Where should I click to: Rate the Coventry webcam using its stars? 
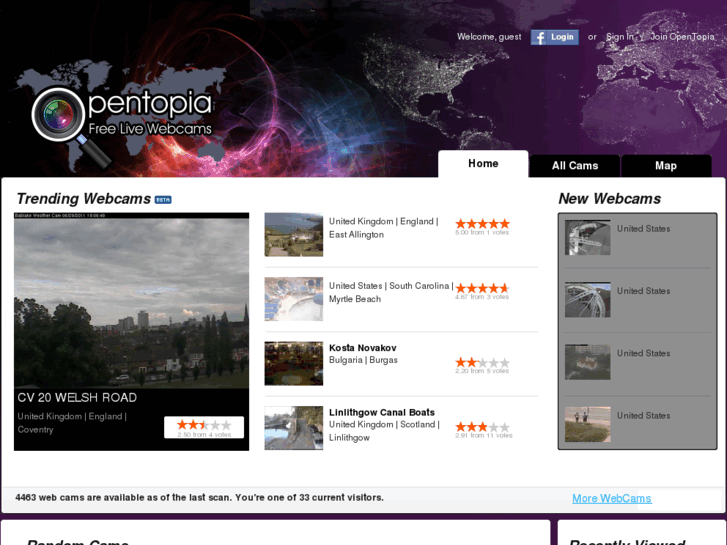click(x=204, y=425)
